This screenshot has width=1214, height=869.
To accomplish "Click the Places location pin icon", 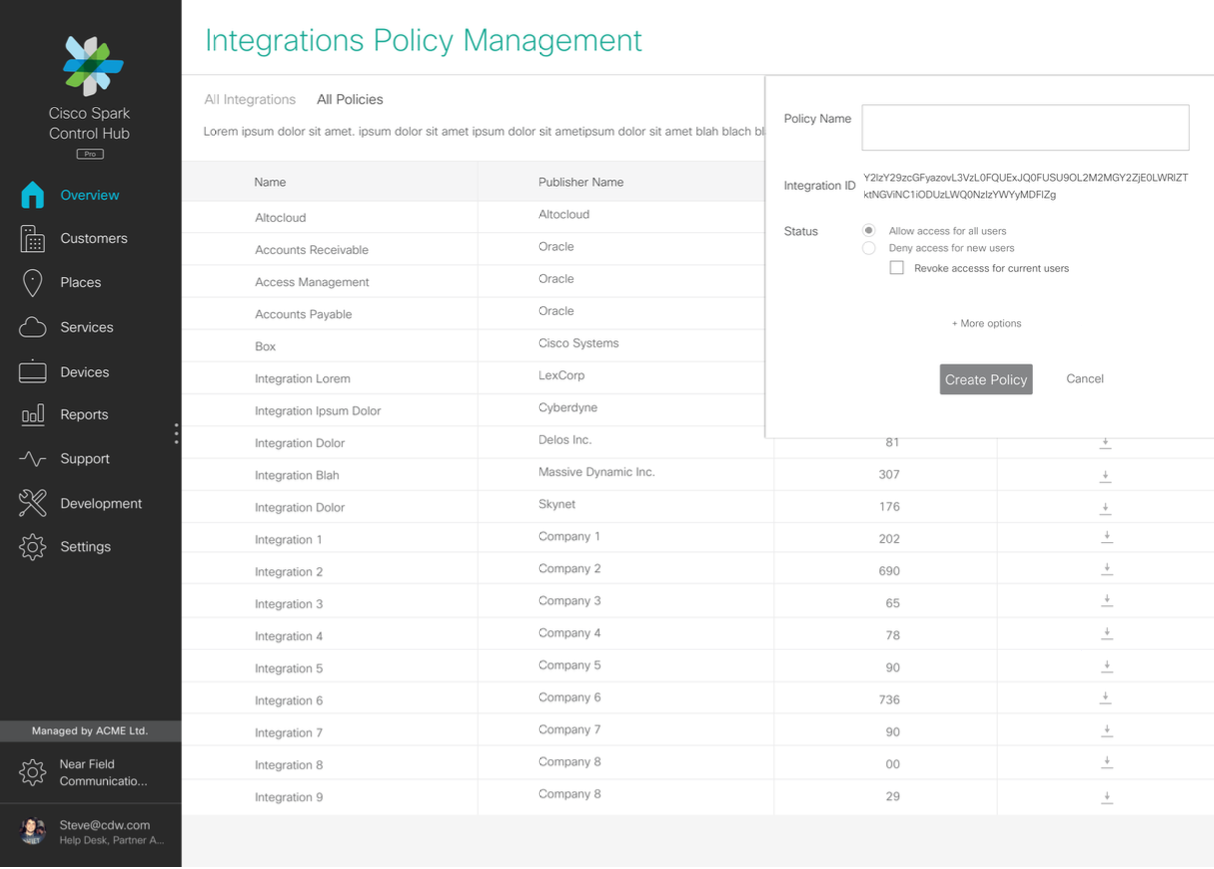I will 32,283.
